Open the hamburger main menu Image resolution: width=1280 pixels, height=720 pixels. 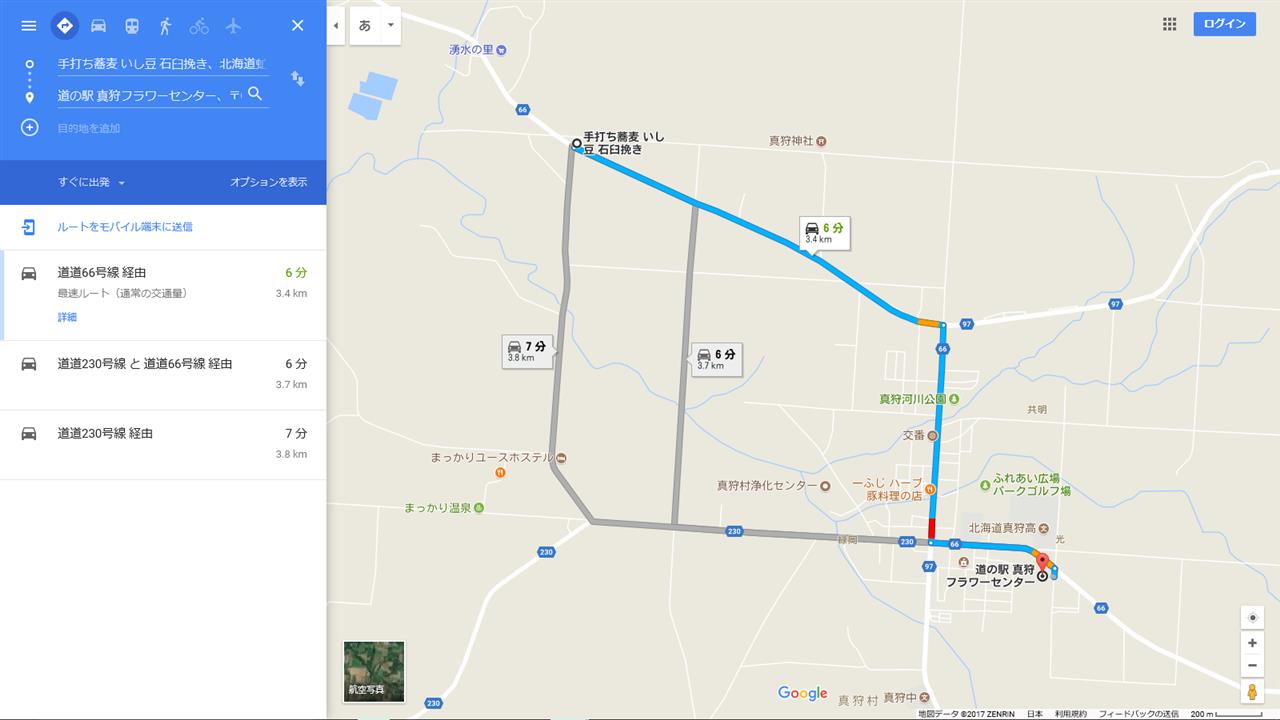point(28,25)
